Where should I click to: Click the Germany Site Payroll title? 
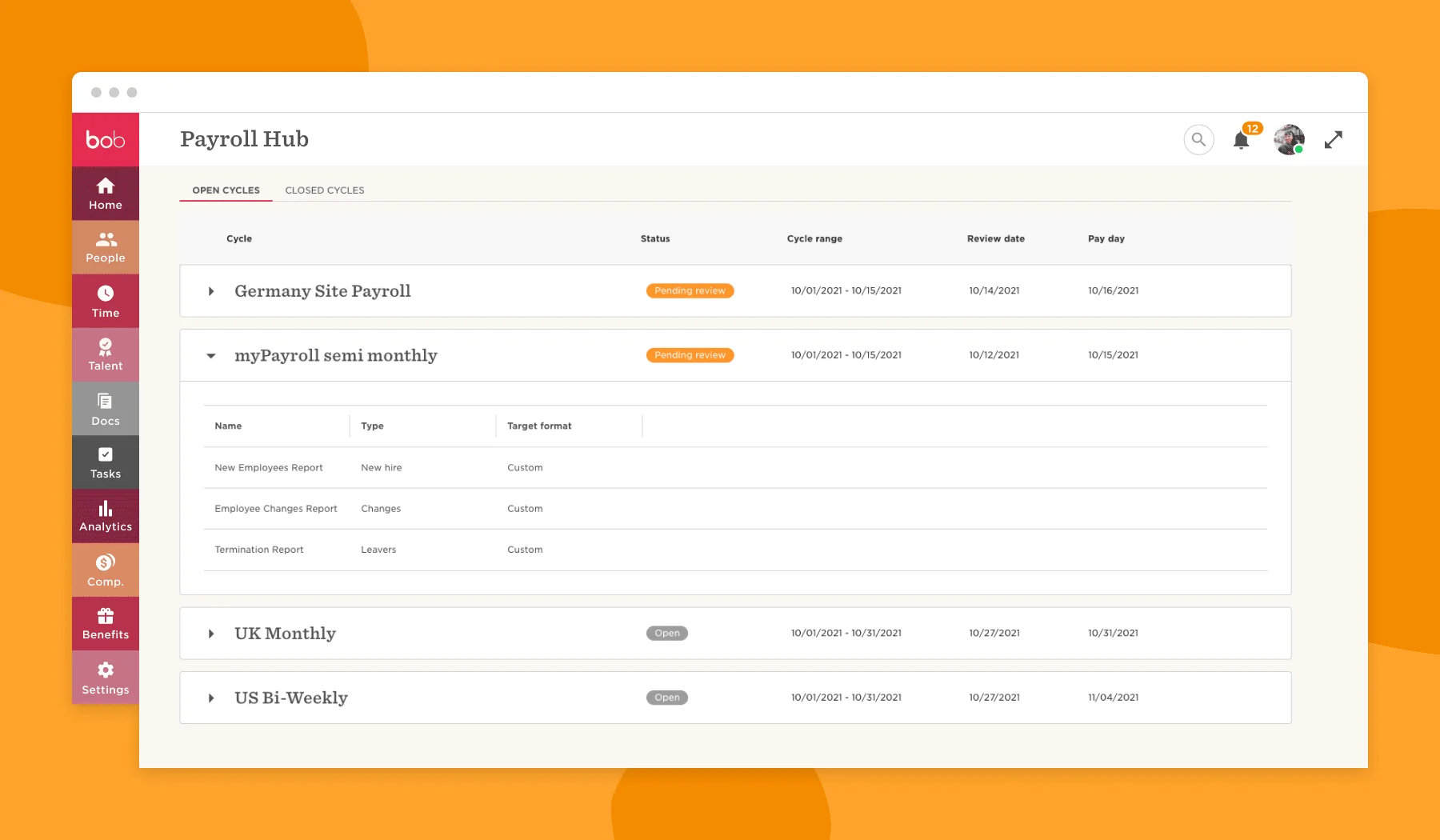(x=322, y=291)
